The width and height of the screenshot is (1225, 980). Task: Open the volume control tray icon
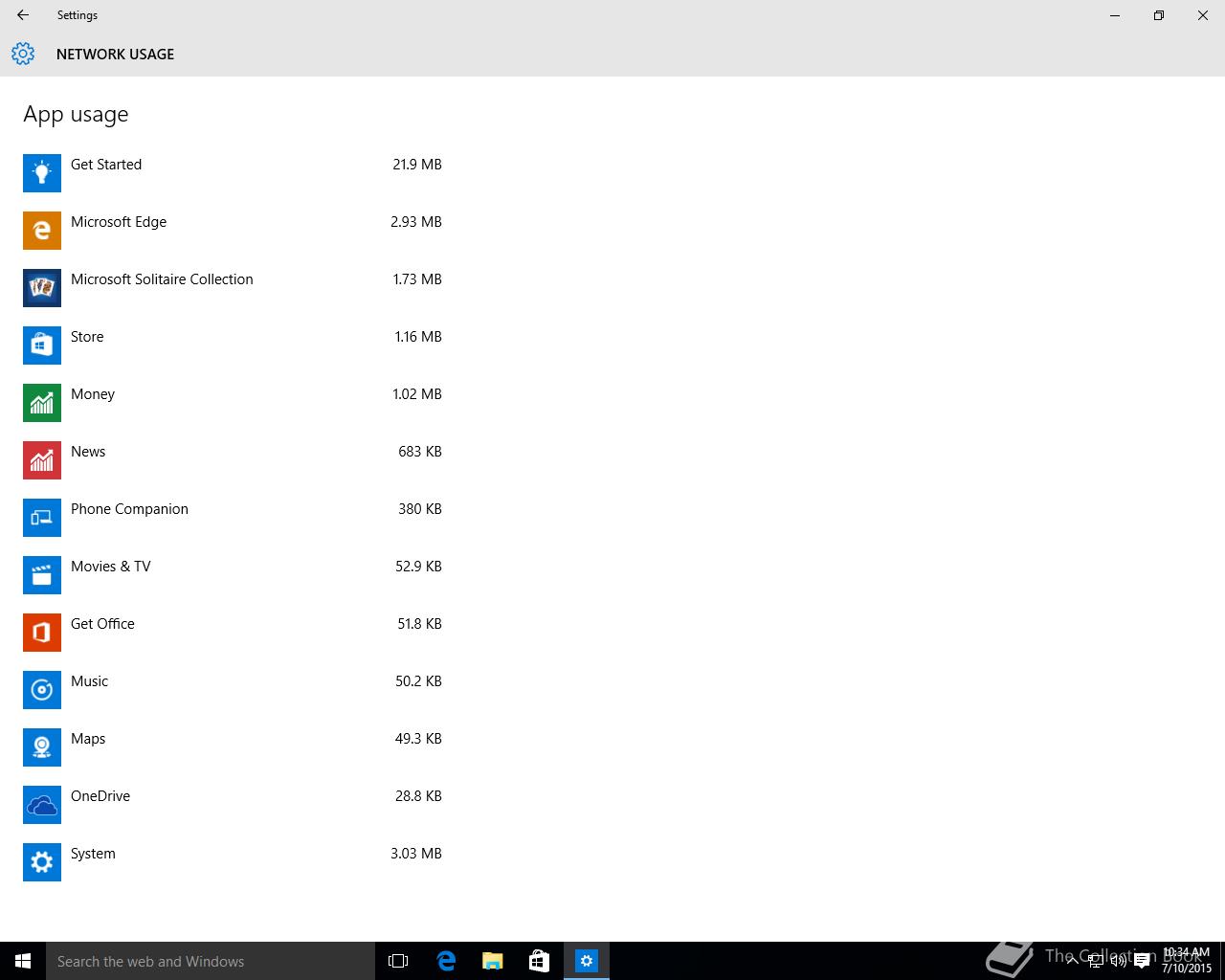pyautogui.click(x=1118, y=961)
